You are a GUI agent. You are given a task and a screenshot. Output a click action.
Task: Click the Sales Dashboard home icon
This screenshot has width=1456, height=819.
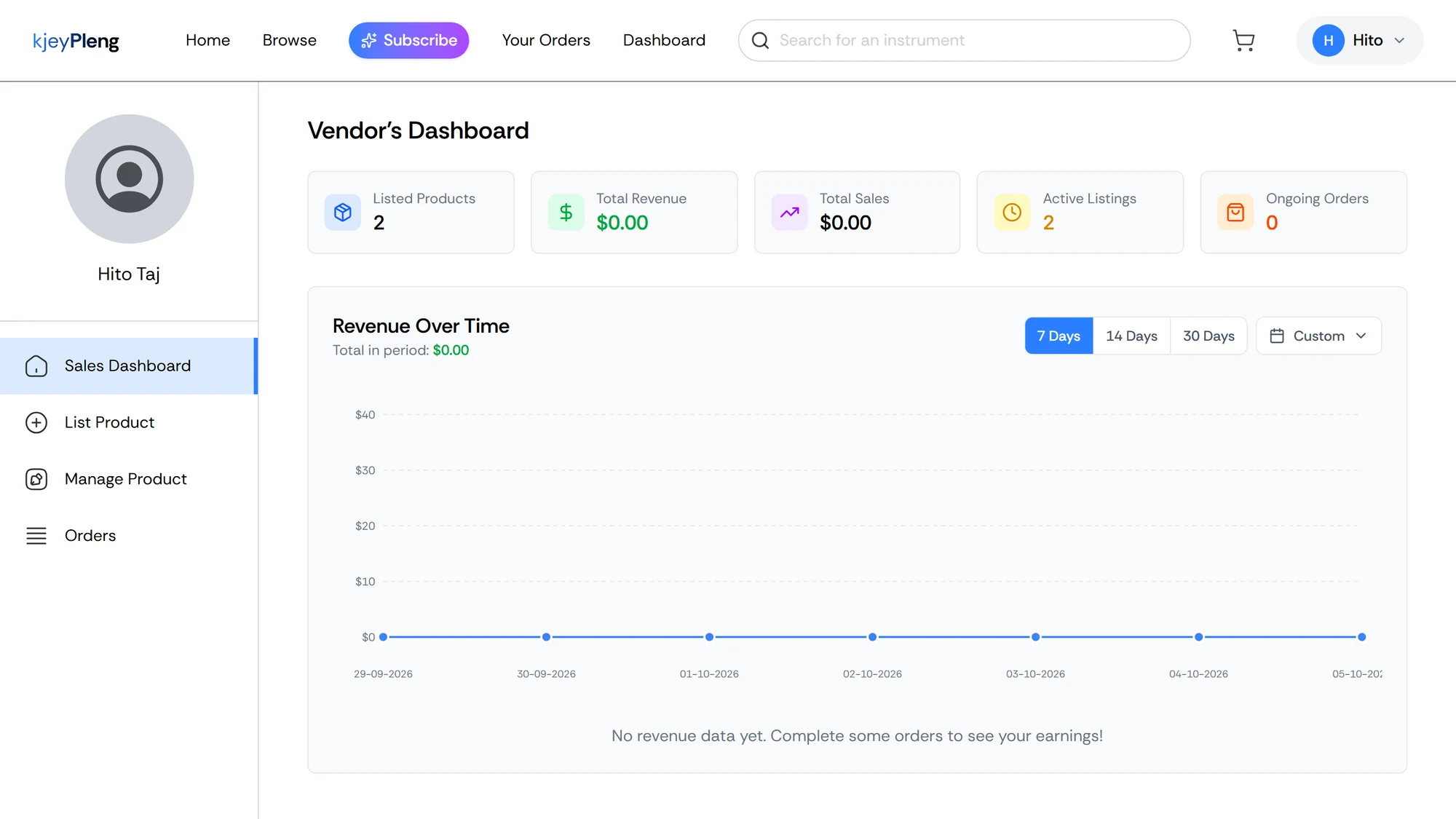(x=36, y=366)
